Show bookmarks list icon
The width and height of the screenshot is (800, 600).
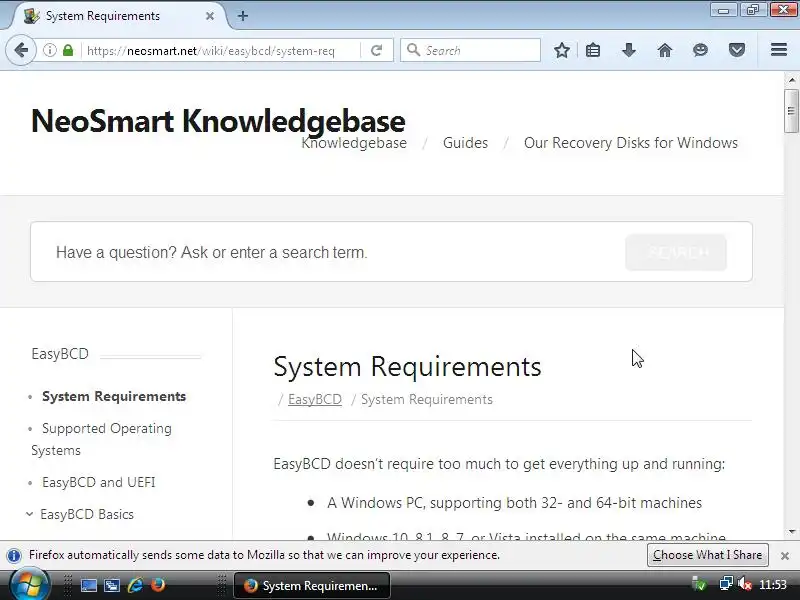[593, 50]
